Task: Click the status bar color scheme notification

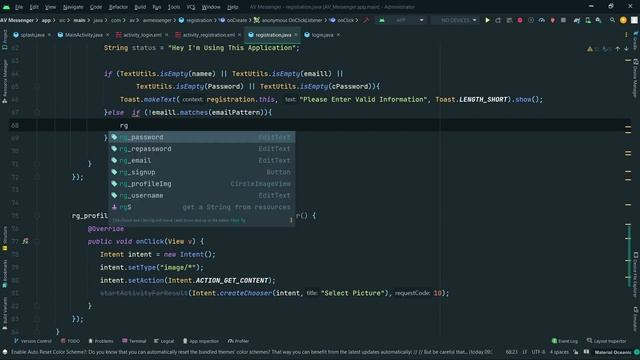Action: [251, 352]
